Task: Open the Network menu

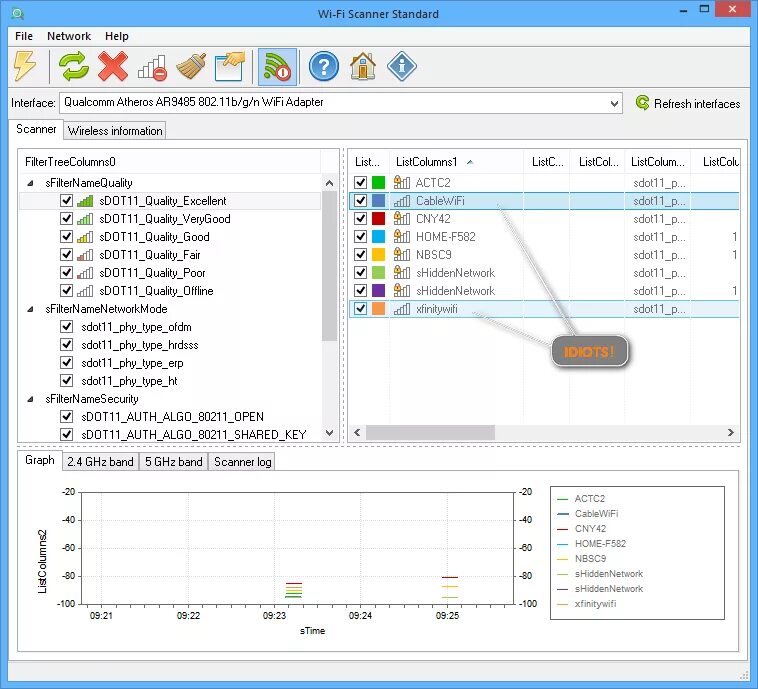Action: [x=69, y=36]
